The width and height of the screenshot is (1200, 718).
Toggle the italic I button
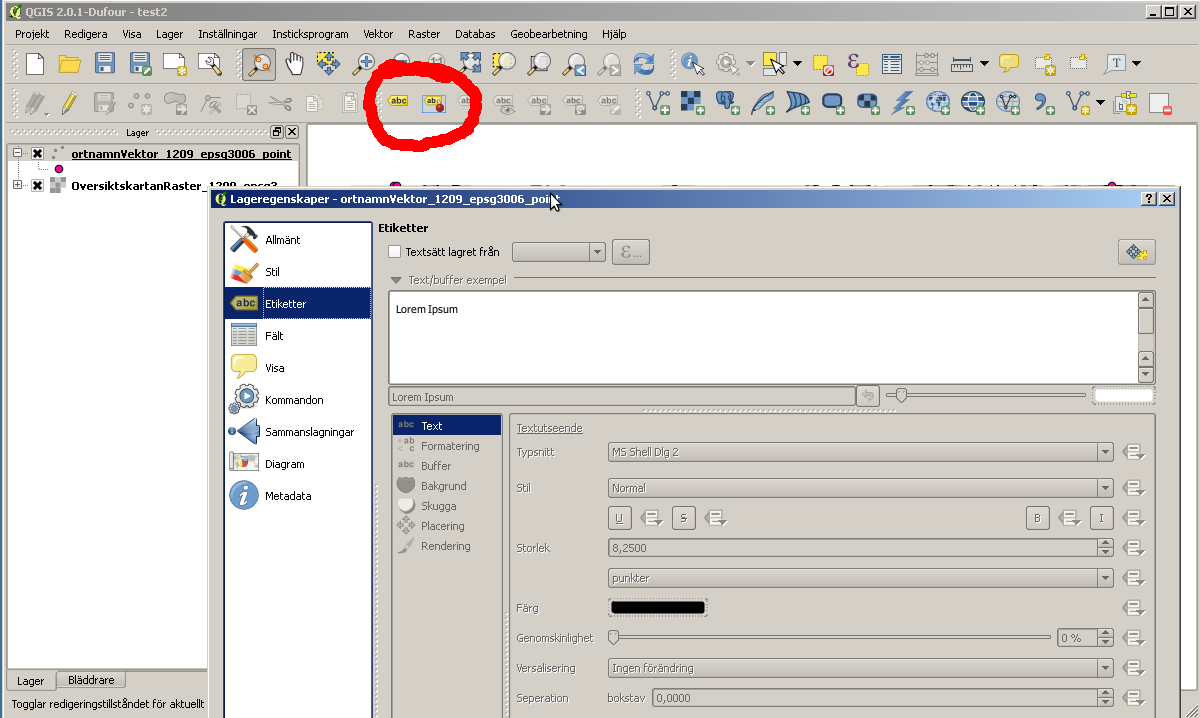pos(1101,518)
